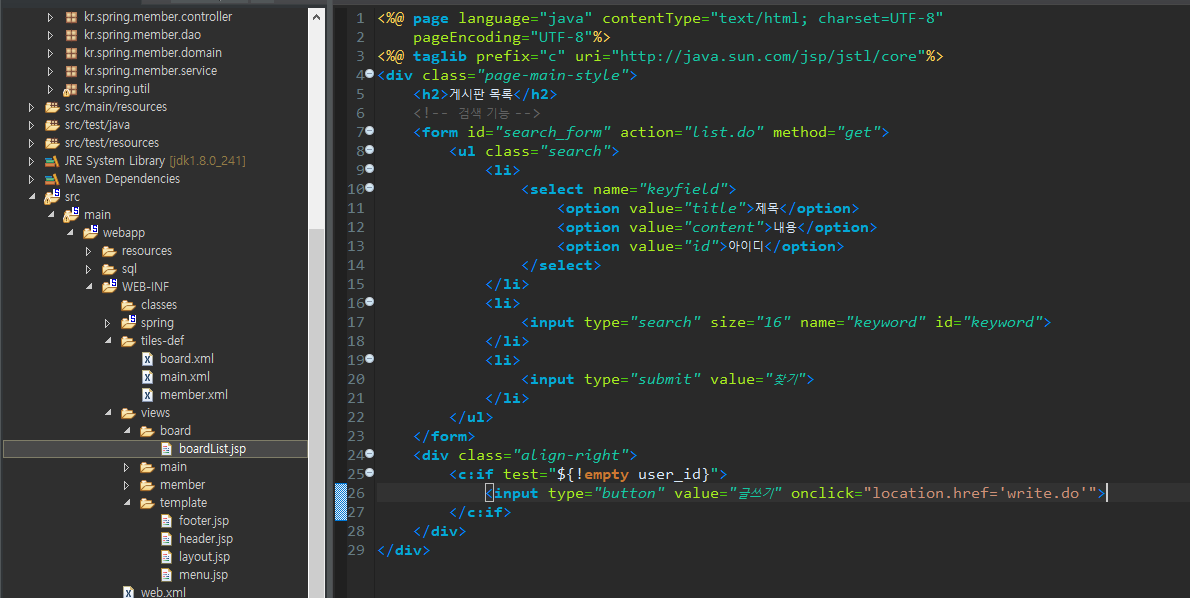1190x598 pixels.
Task: Click the template folder icon
Action: pos(147,503)
